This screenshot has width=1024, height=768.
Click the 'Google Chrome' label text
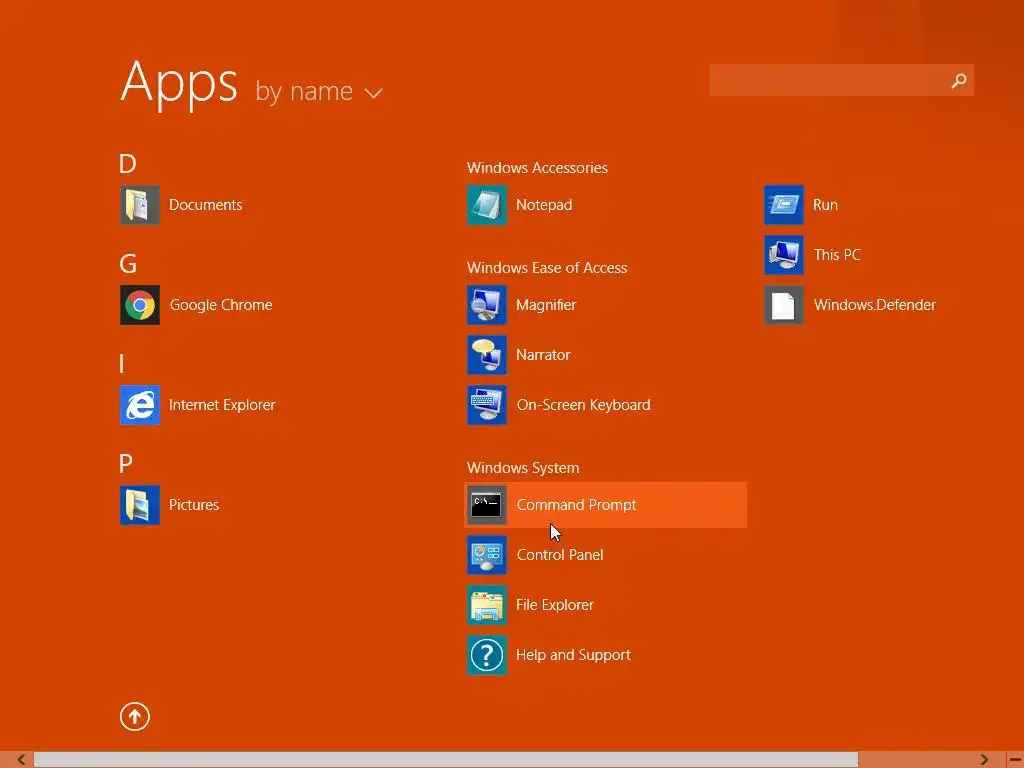(x=221, y=305)
